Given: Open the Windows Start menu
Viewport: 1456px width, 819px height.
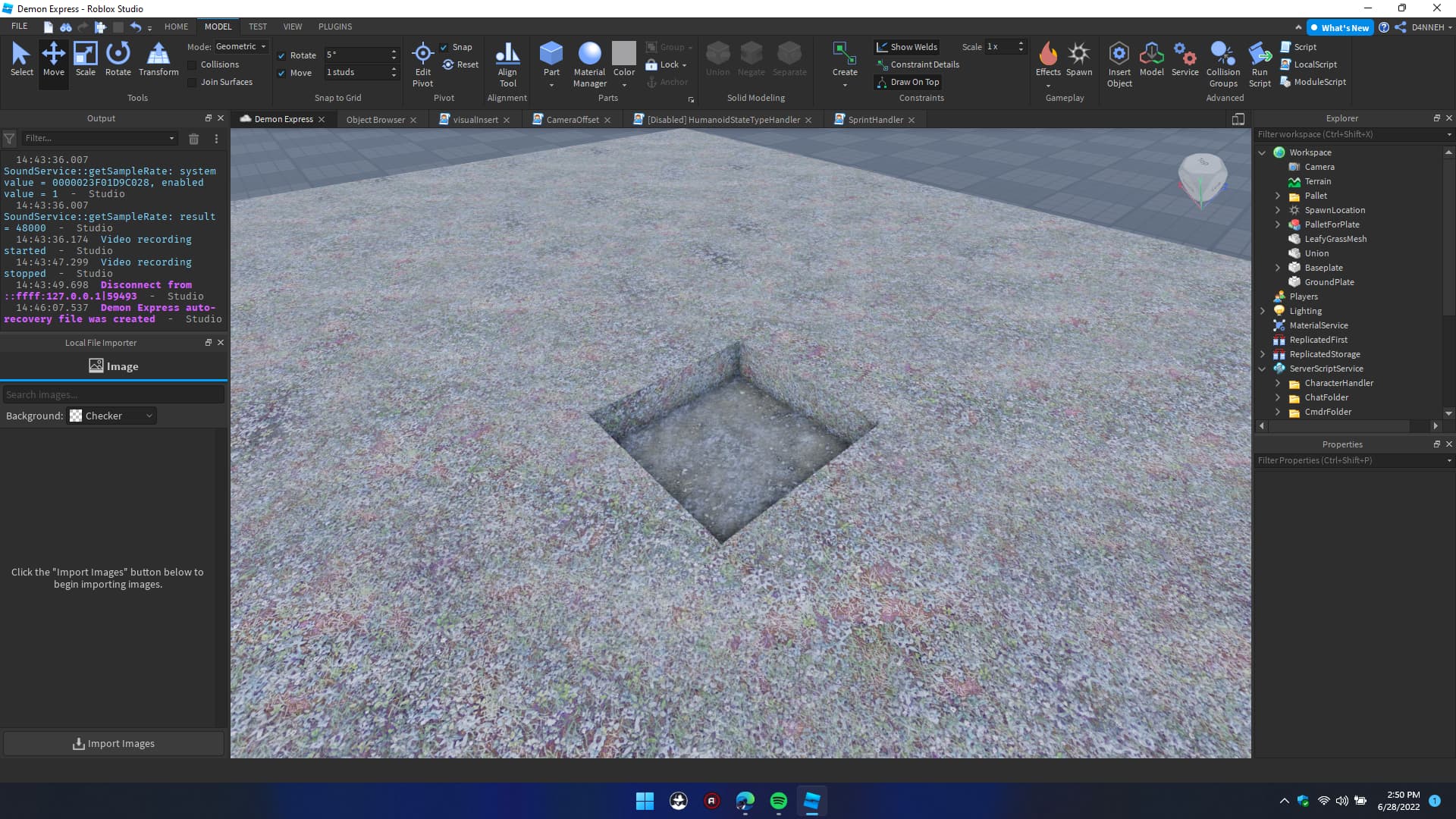Looking at the screenshot, I should tap(645, 801).
